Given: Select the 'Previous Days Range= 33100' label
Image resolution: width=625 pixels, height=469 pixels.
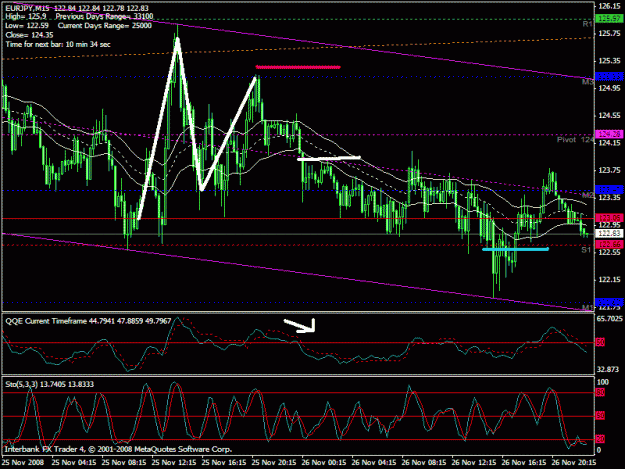Looking at the screenshot, I should [x=104, y=17].
